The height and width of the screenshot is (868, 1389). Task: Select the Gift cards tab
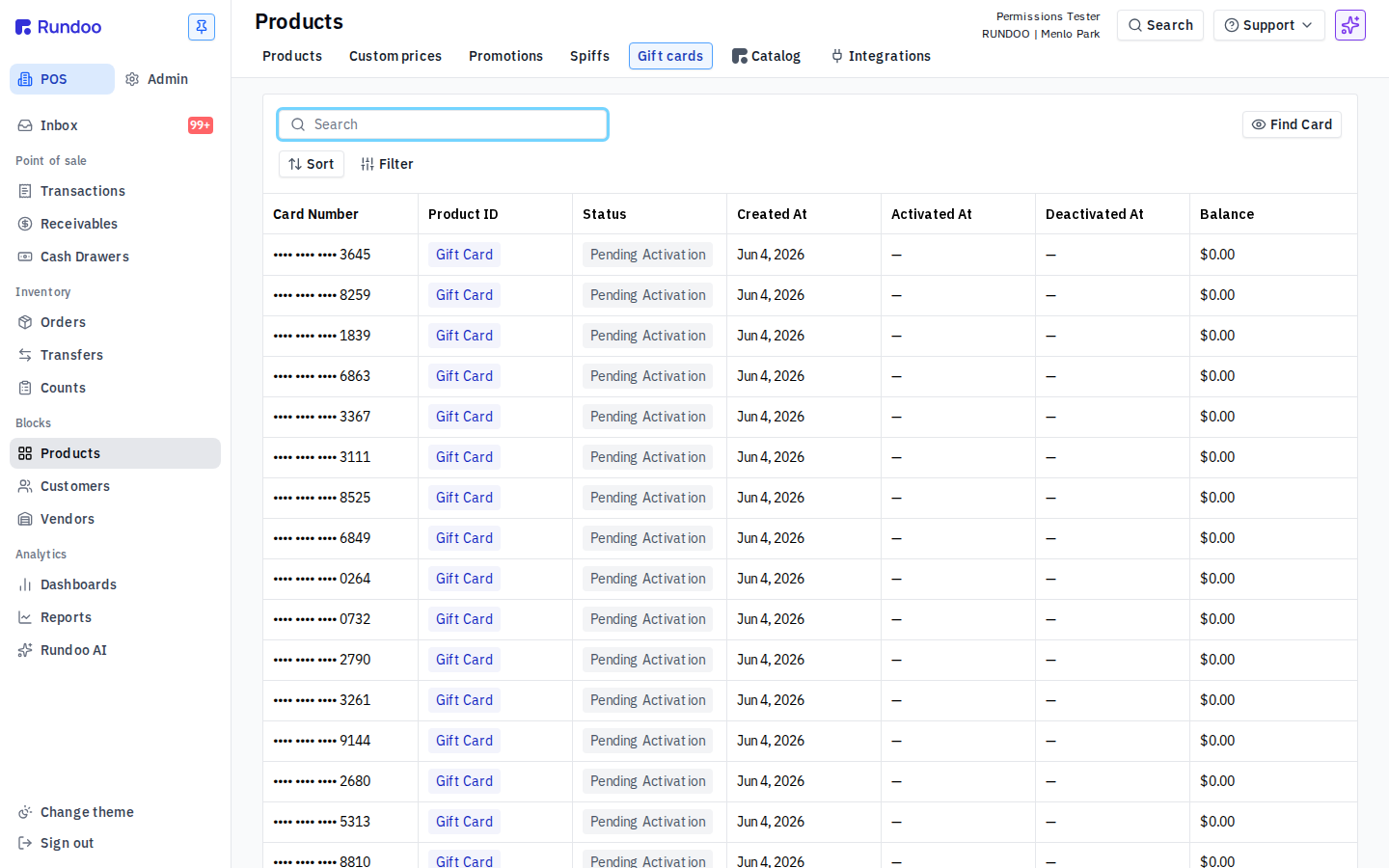pyautogui.click(x=670, y=56)
